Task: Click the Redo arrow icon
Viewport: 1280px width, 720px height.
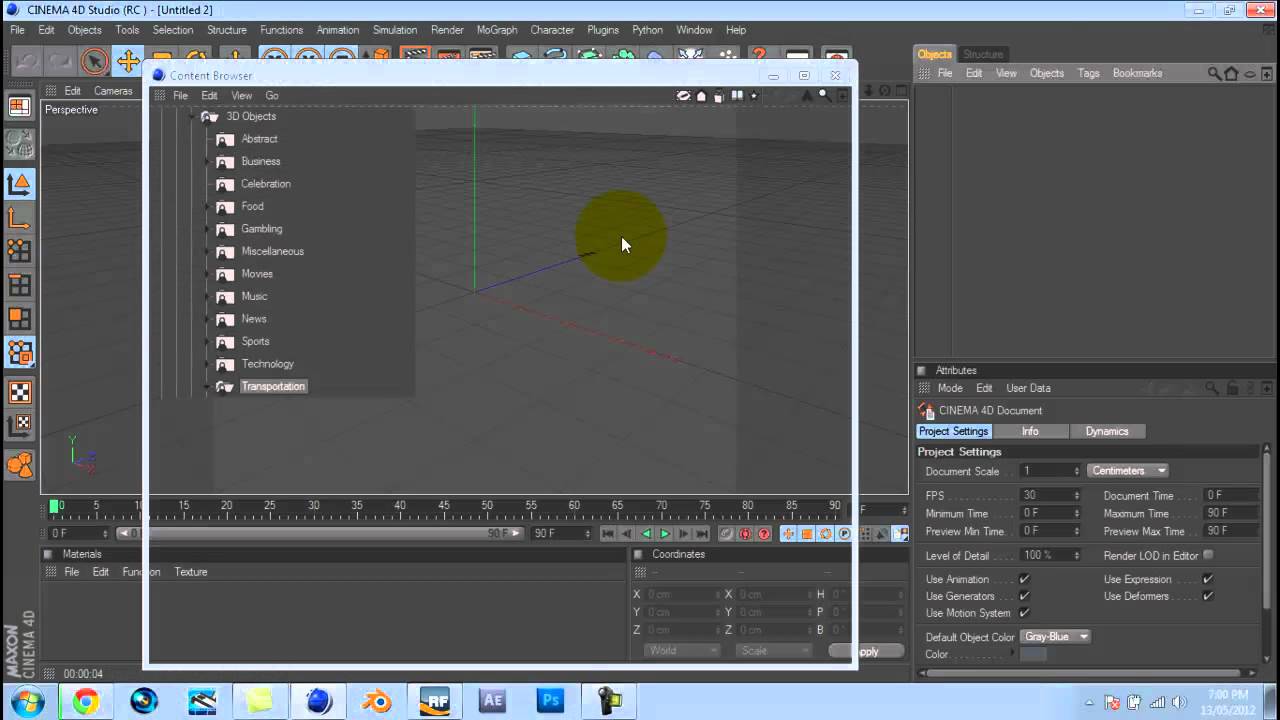Action: click(x=59, y=62)
